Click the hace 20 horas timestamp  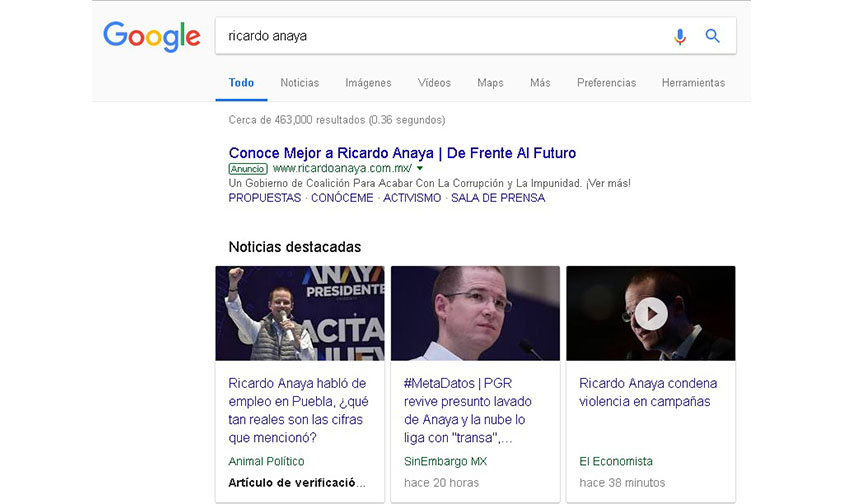click(441, 482)
